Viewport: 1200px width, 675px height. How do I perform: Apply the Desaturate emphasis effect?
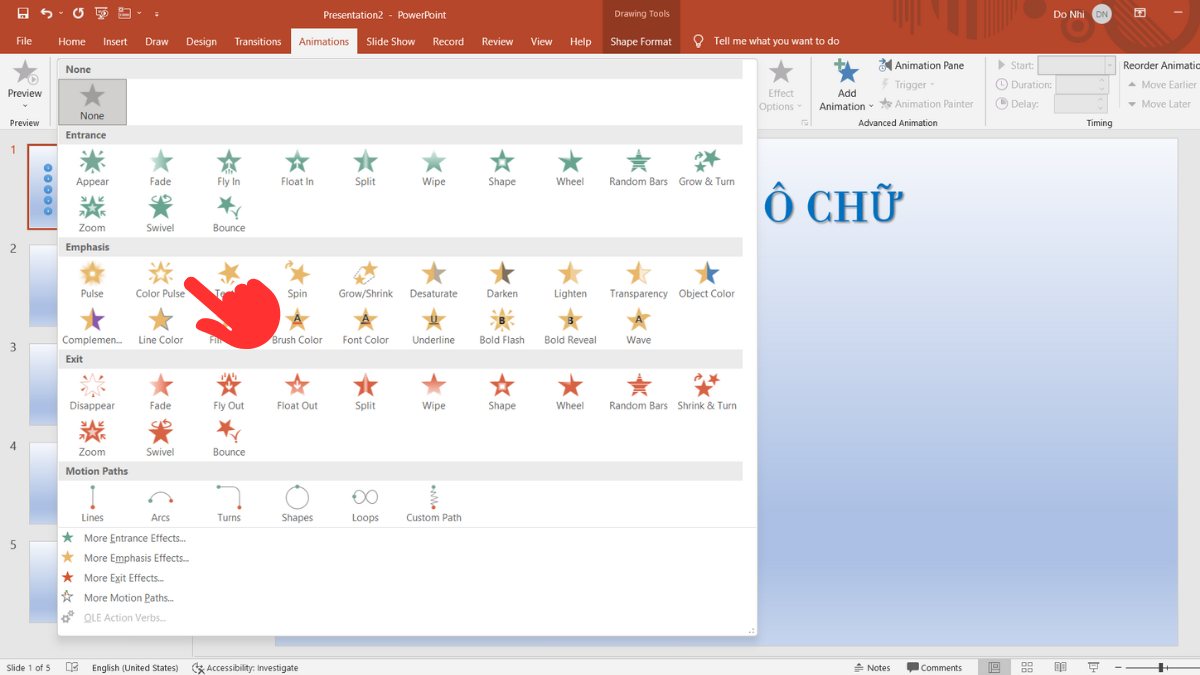pyautogui.click(x=433, y=280)
